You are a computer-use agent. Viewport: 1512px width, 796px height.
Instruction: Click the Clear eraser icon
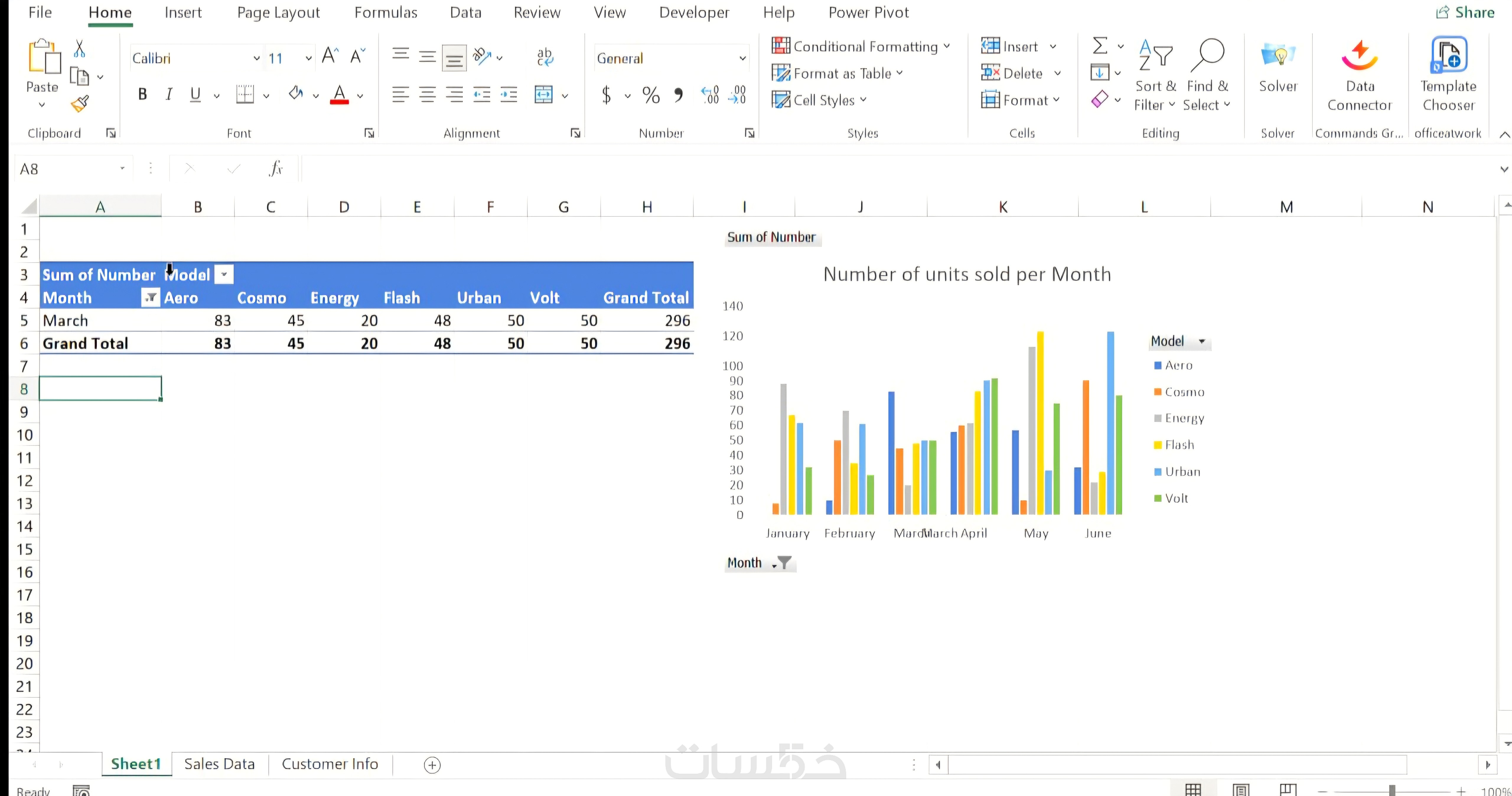coord(1100,99)
